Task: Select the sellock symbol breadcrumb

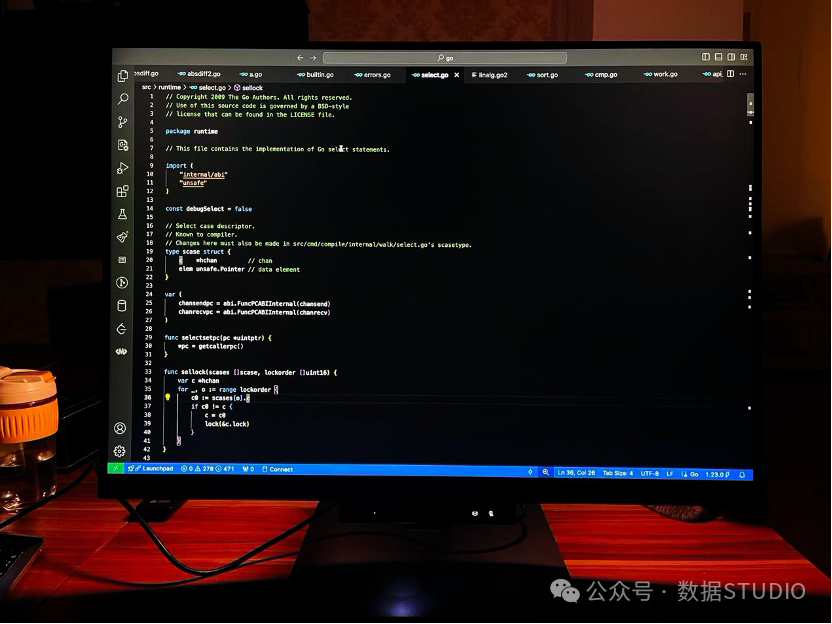Action: pyautogui.click(x=248, y=88)
